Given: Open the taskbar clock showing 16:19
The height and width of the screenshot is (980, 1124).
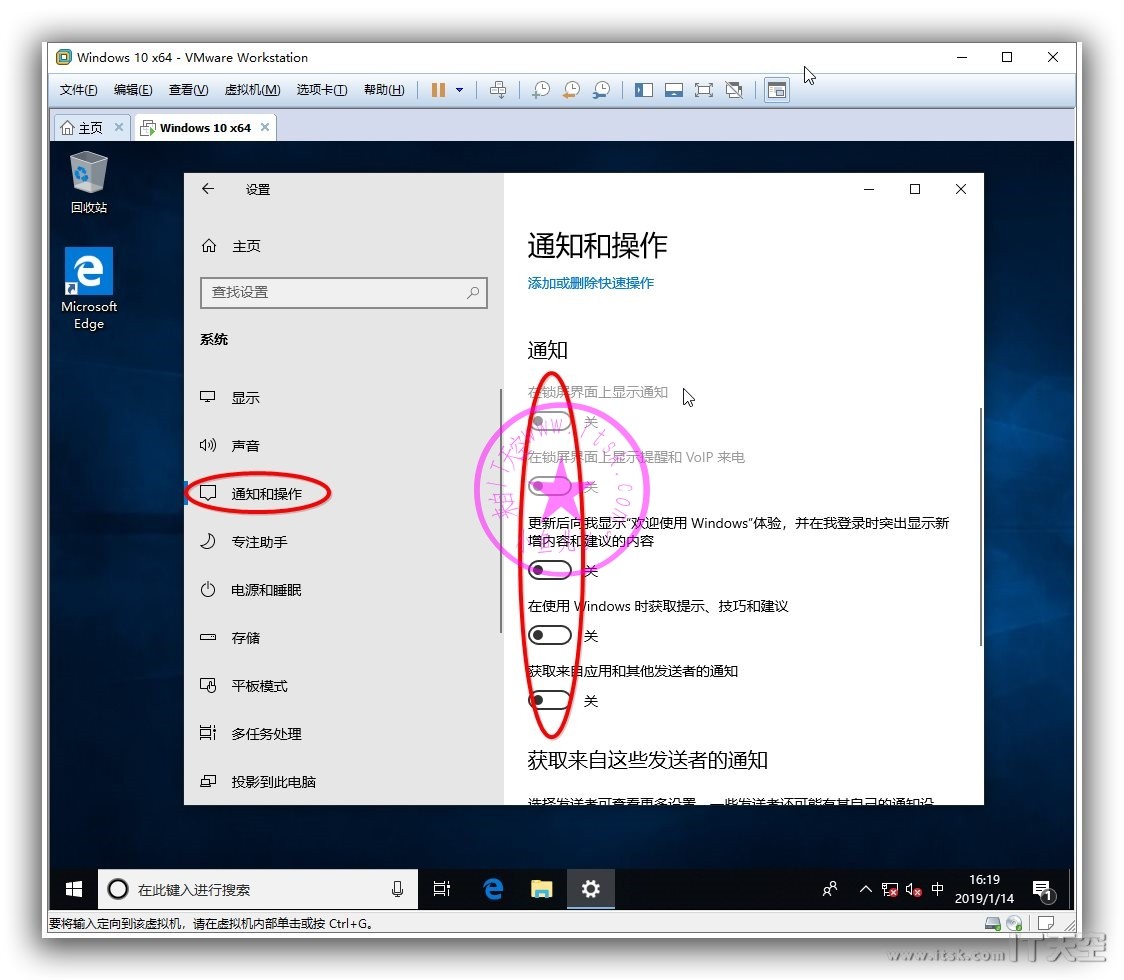Looking at the screenshot, I should 984,889.
